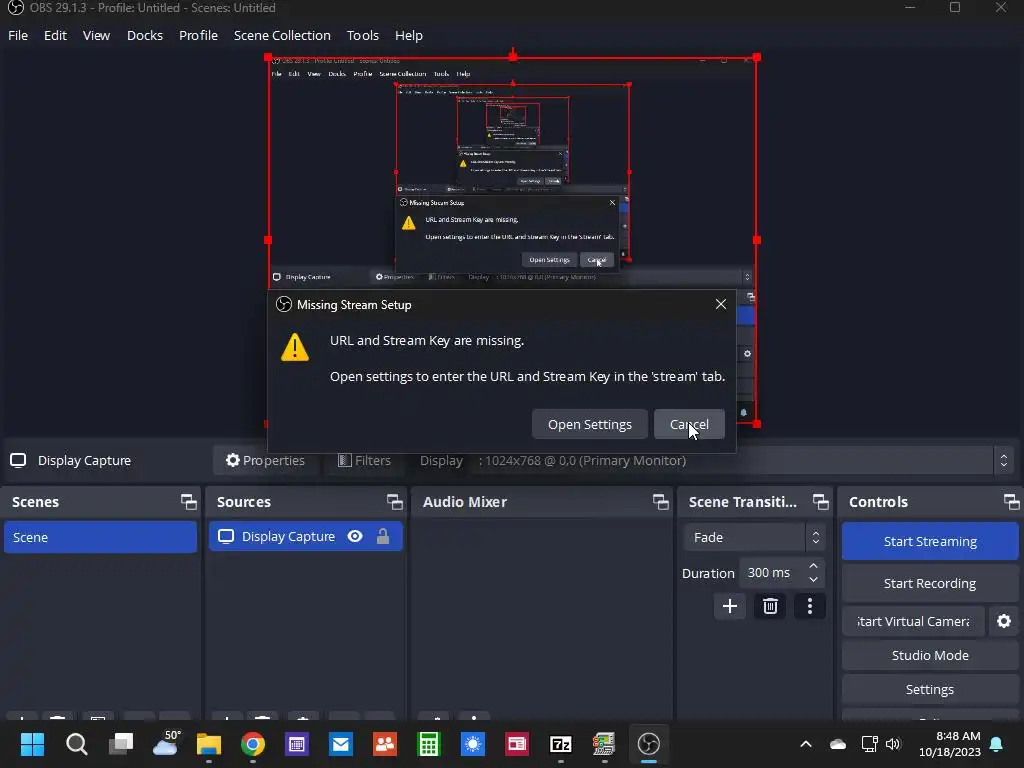Pop out the Sources dock
1024x768 pixels.
click(394, 502)
